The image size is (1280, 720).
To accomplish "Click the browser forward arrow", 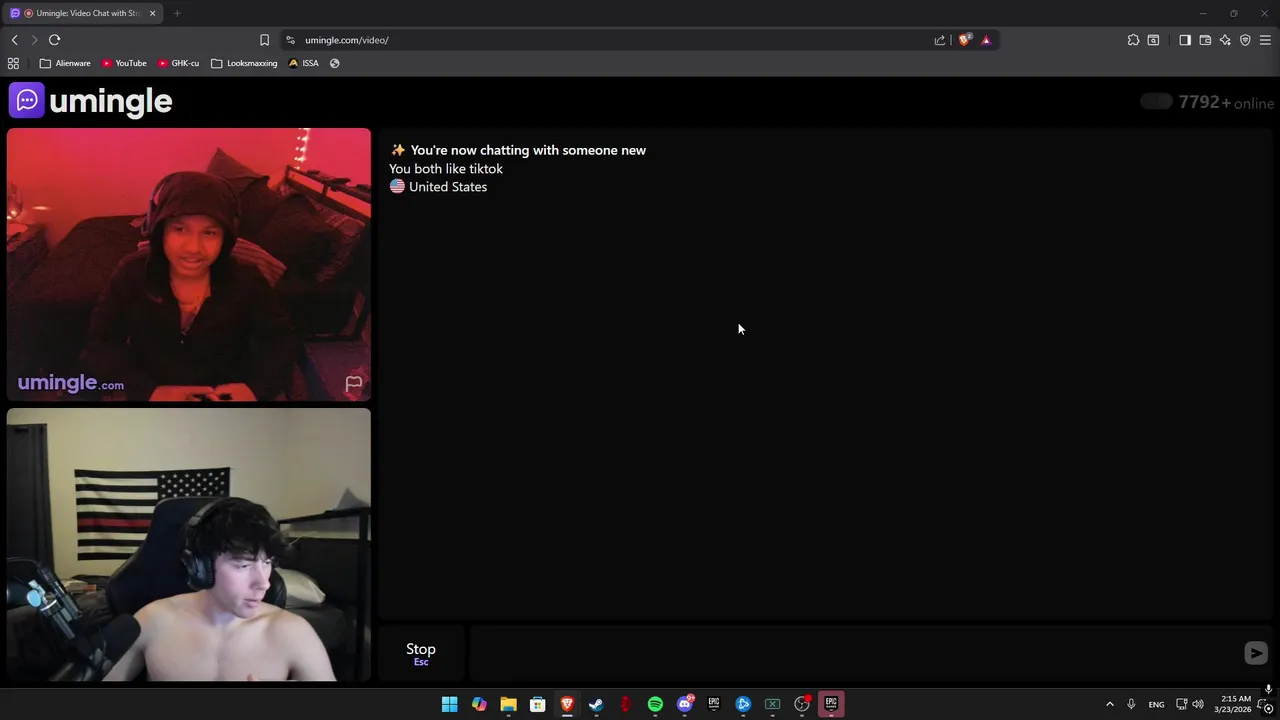I will coord(34,40).
